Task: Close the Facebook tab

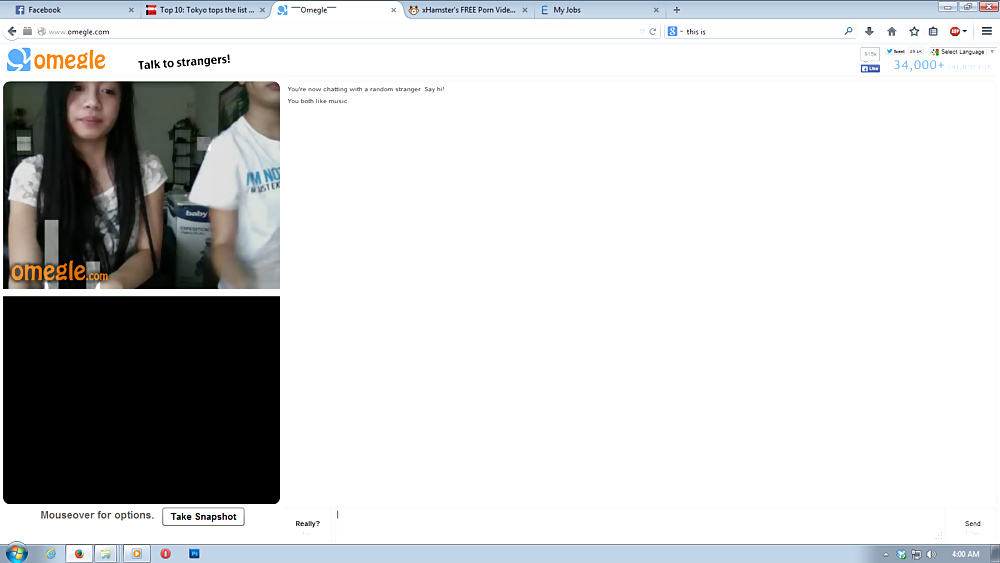Action: [131, 10]
